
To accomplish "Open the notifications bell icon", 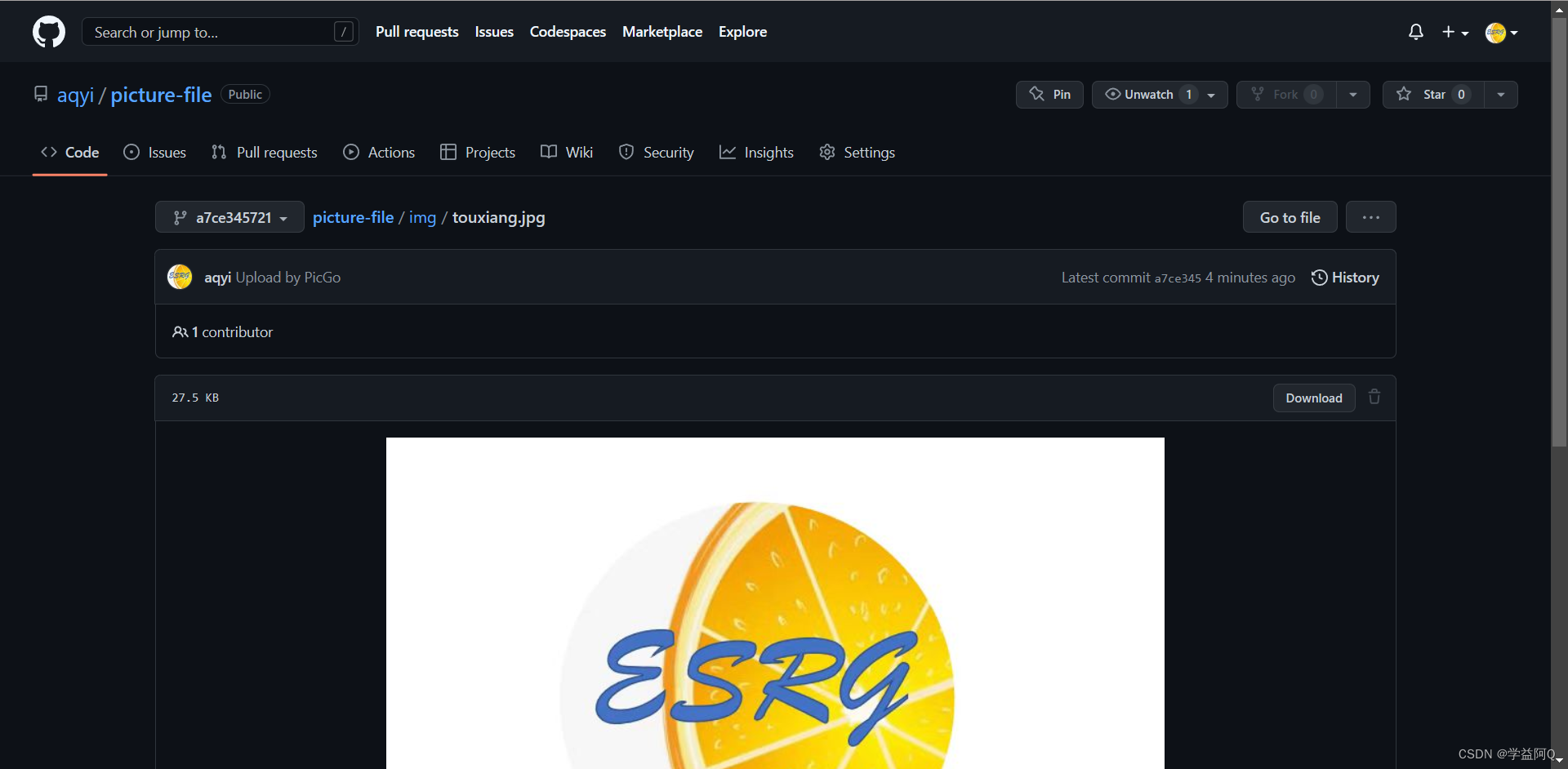I will pyautogui.click(x=1416, y=32).
